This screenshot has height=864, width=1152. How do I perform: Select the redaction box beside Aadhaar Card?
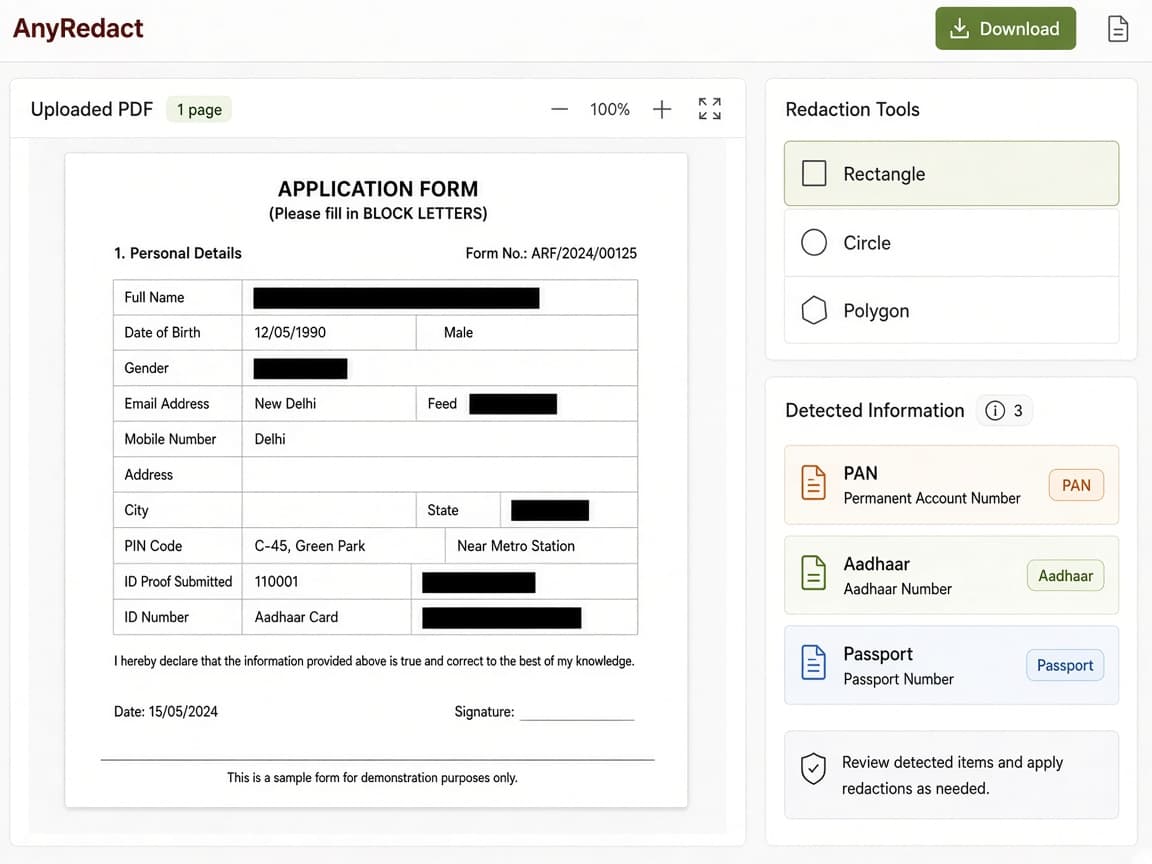click(x=502, y=618)
